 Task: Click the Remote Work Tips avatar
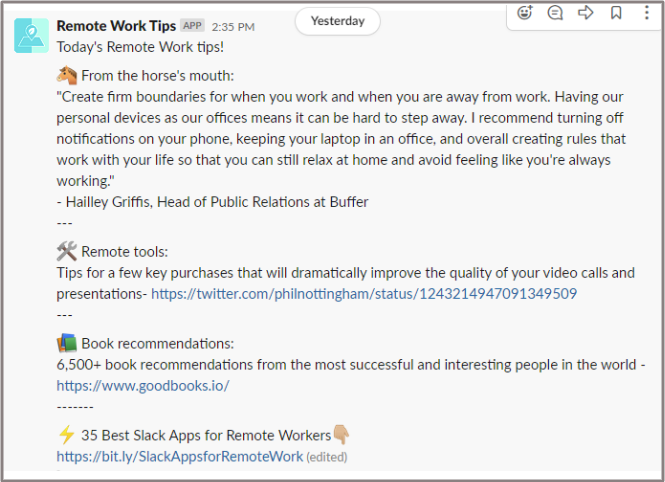coord(32,35)
